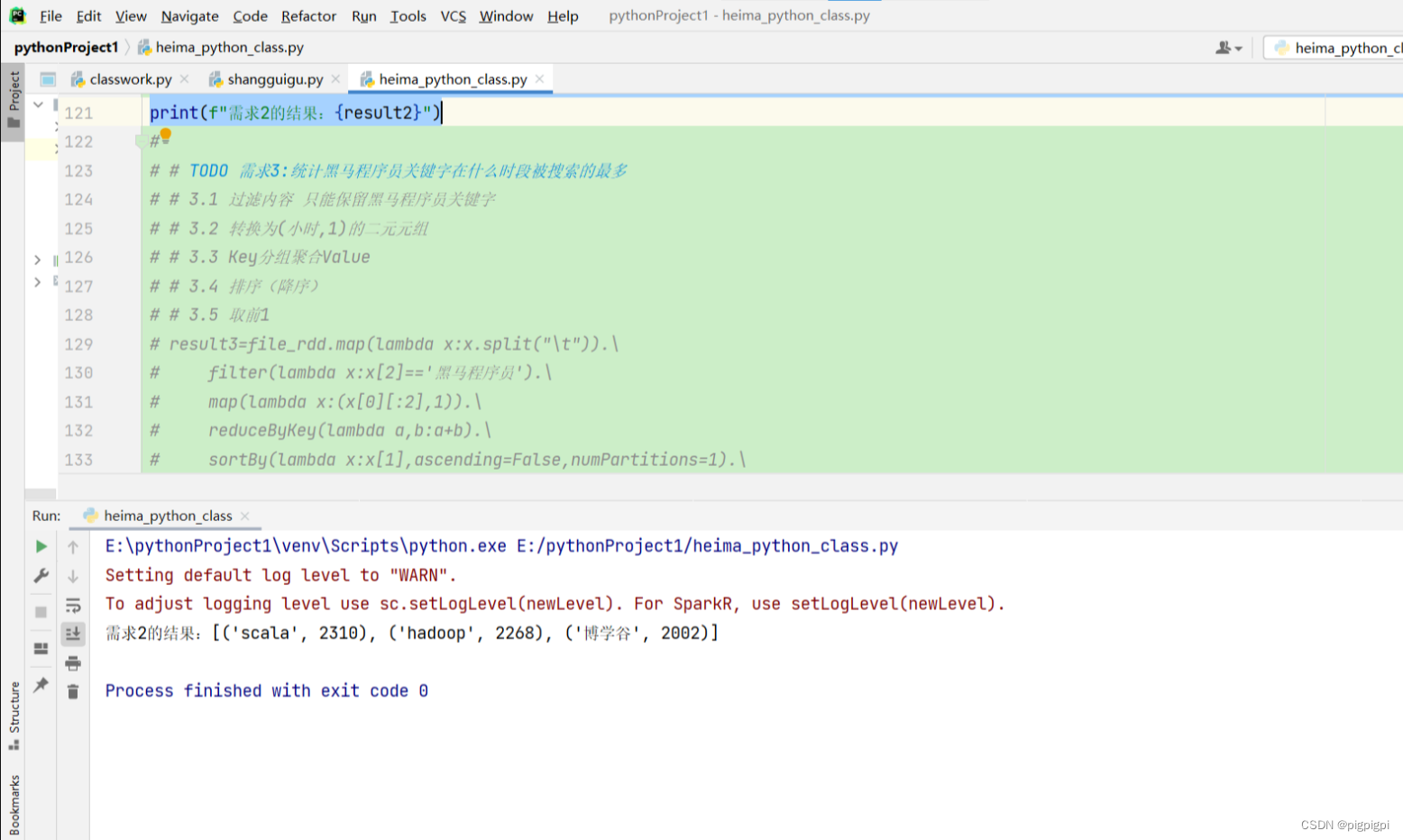Open the Window menu
The width and height of the screenshot is (1403, 840).
pos(506,16)
